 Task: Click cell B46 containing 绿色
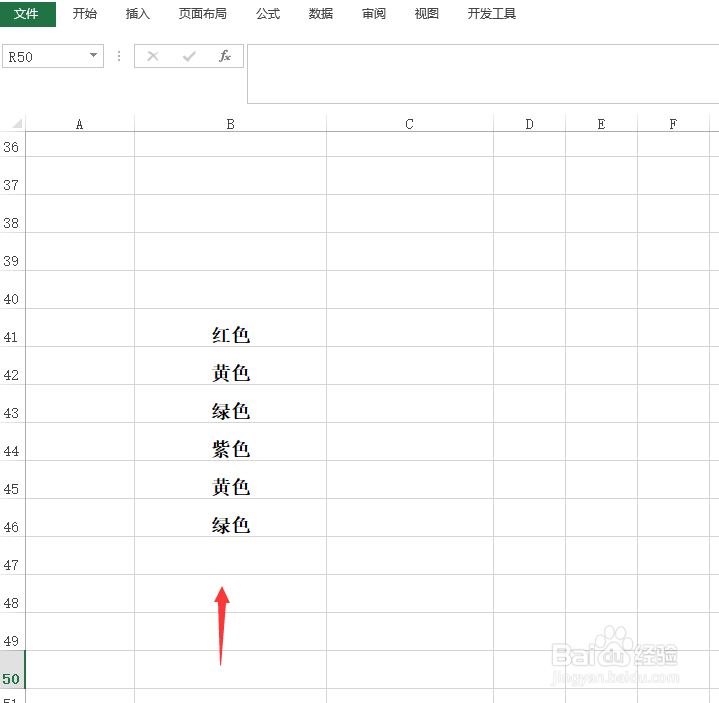coord(231,518)
